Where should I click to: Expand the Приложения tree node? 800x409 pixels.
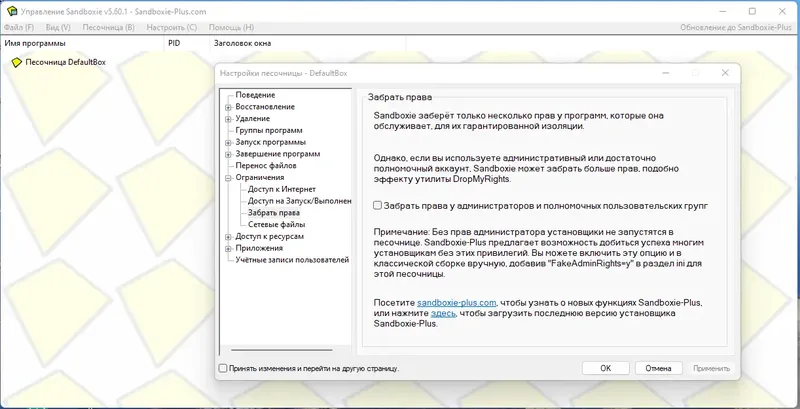(228, 248)
